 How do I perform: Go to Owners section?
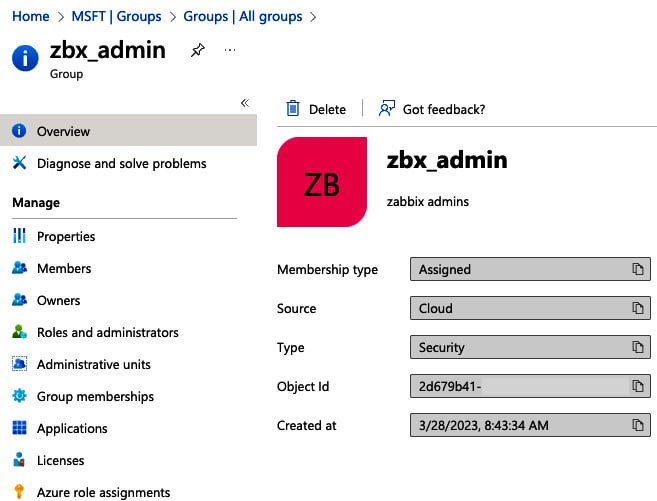[59, 300]
